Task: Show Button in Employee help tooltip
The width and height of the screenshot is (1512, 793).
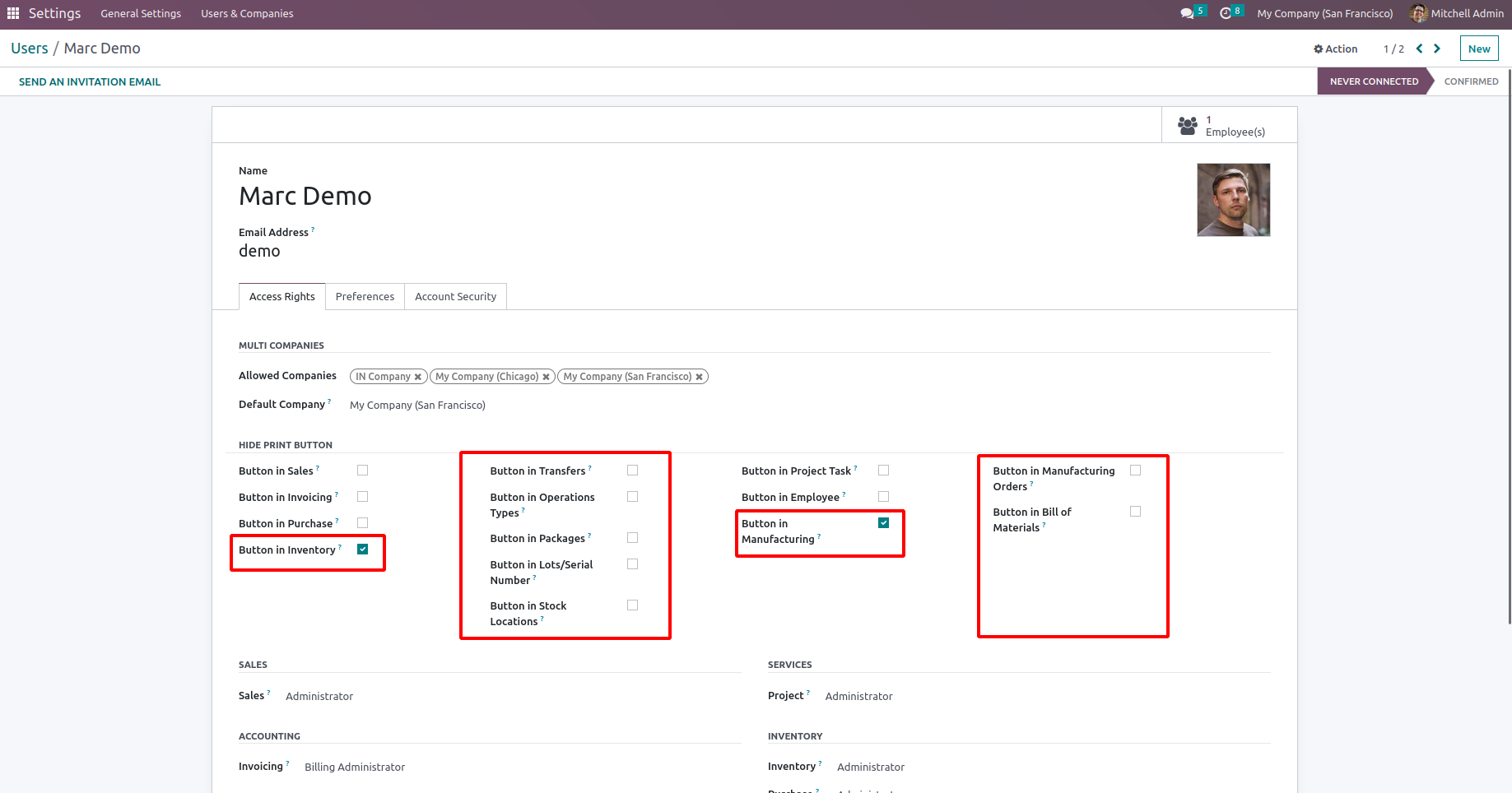Action: [844, 494]
